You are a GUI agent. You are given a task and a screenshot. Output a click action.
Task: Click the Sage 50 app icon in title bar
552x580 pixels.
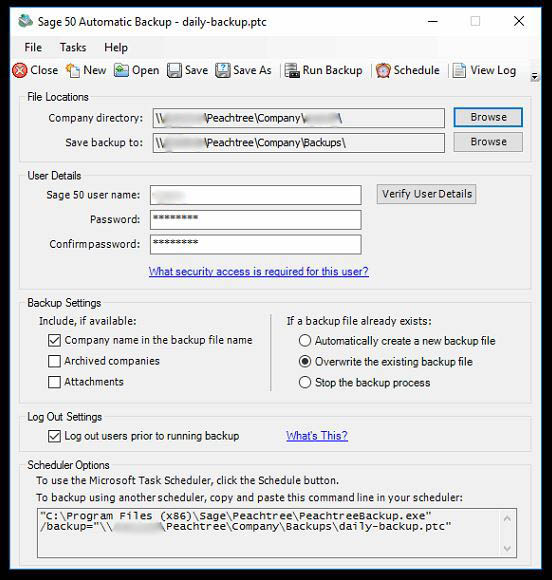(26, 21)
